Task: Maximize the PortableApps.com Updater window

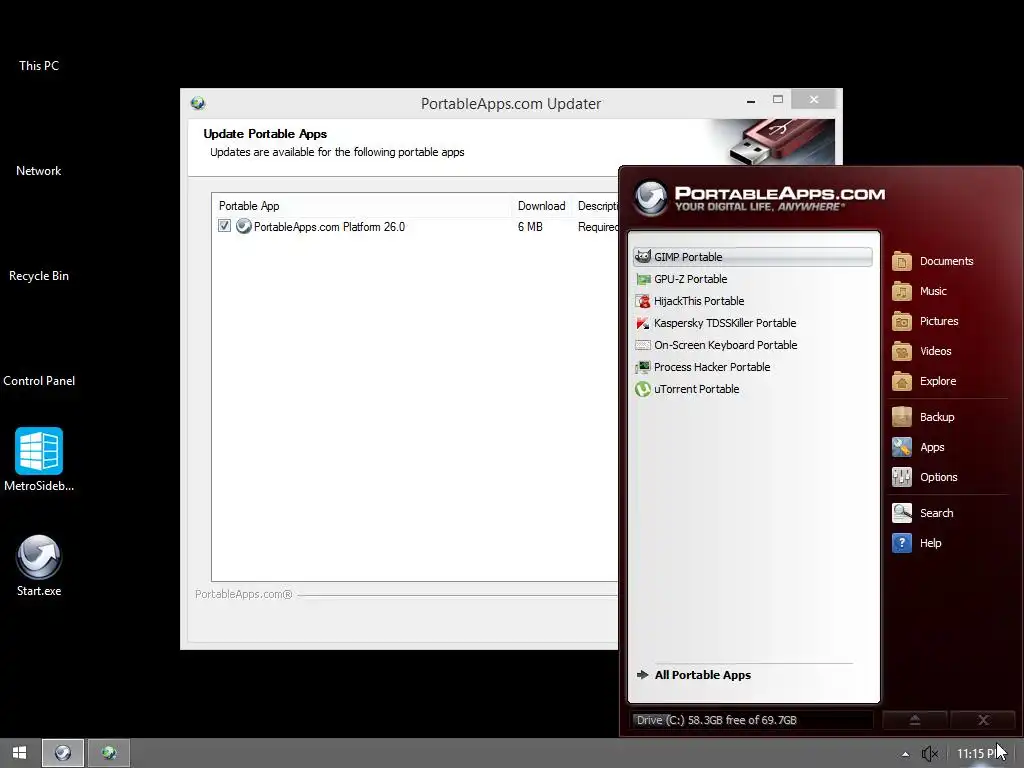Action: coord(778,100)
